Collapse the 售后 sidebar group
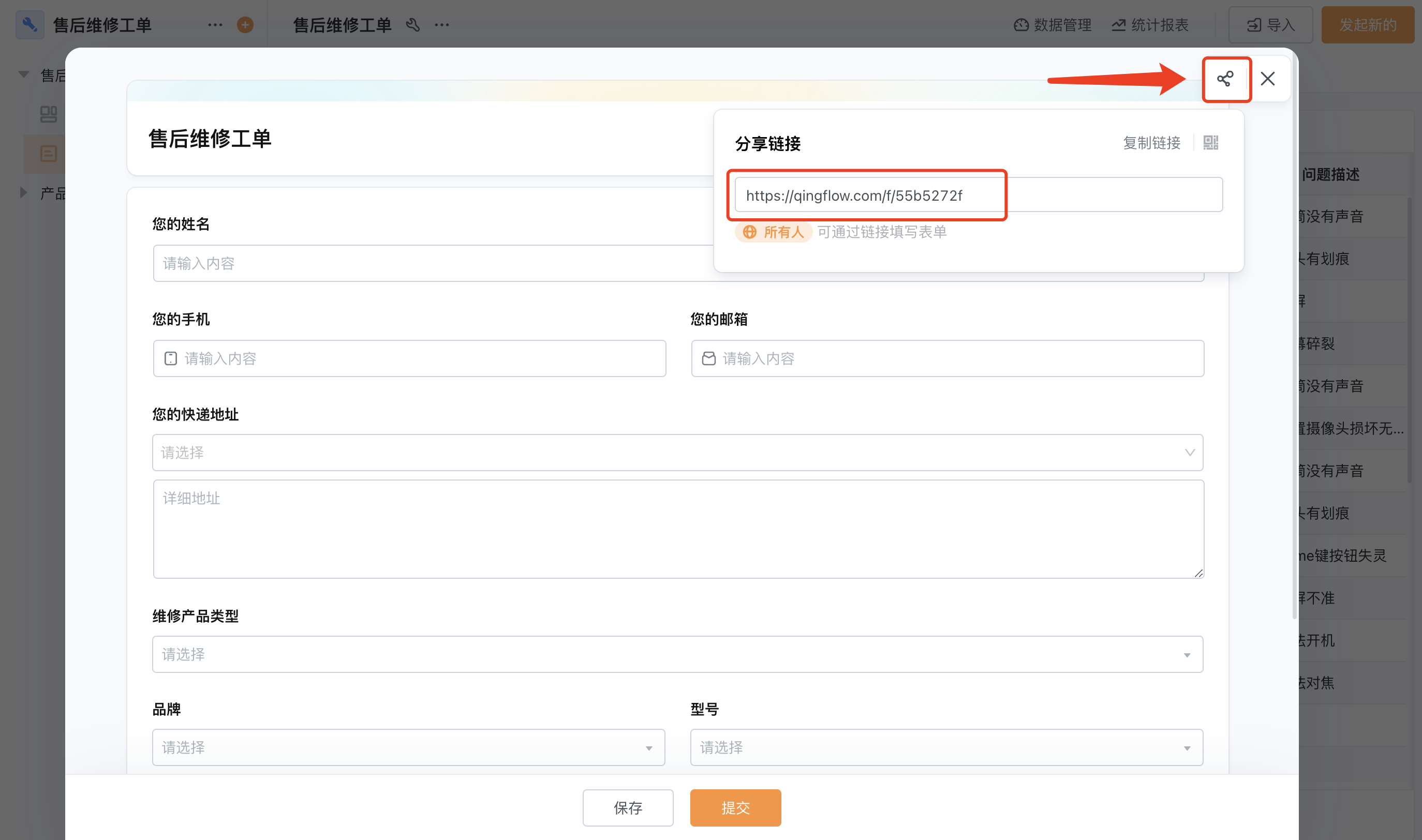Viewport: 1422px width, 840px height. coord(24,74)
